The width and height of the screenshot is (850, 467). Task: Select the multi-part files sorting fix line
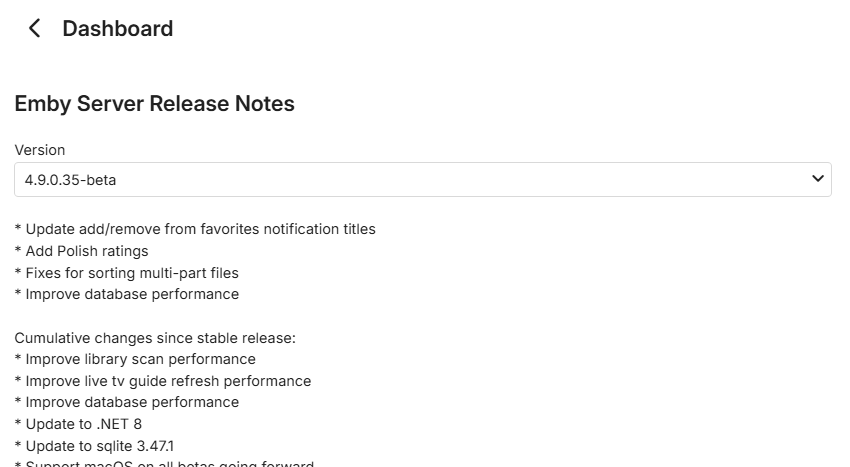[126, 273]
